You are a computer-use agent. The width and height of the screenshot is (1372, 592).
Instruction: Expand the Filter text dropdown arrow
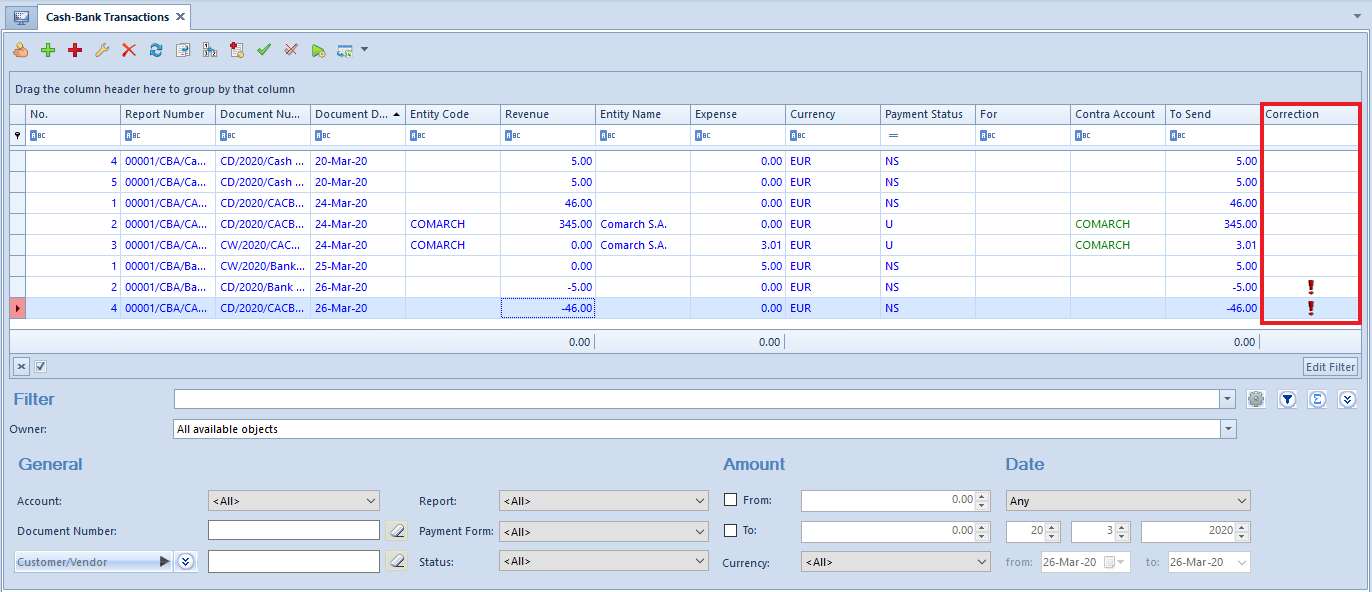(1228, 399)
